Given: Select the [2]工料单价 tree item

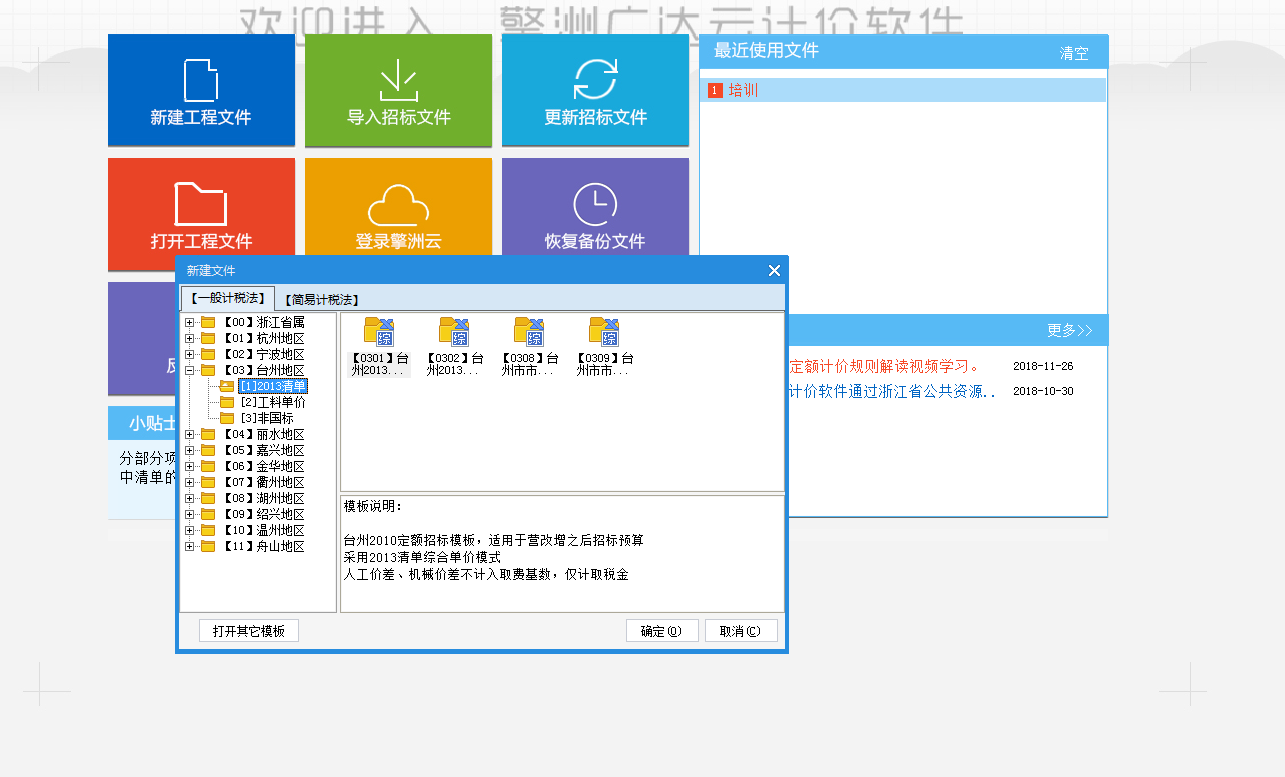Looking at the screenshot, I should (273, 402).
